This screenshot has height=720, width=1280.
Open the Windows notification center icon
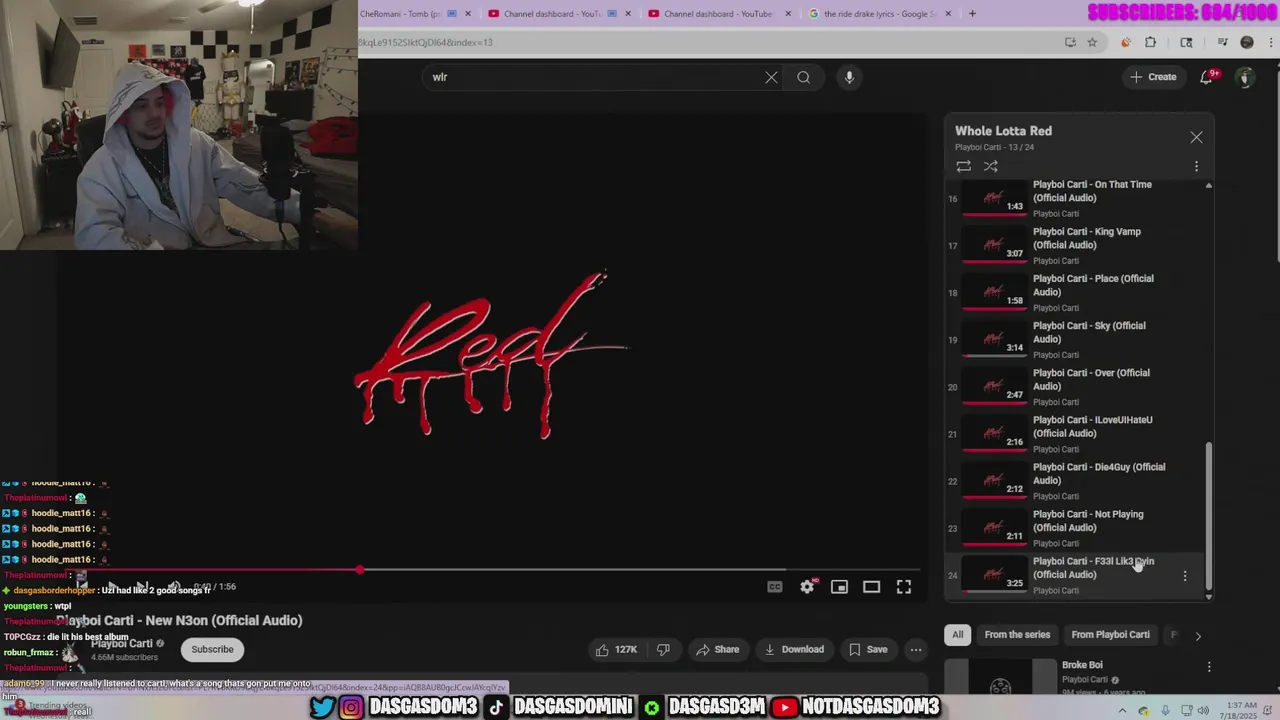1267,711
